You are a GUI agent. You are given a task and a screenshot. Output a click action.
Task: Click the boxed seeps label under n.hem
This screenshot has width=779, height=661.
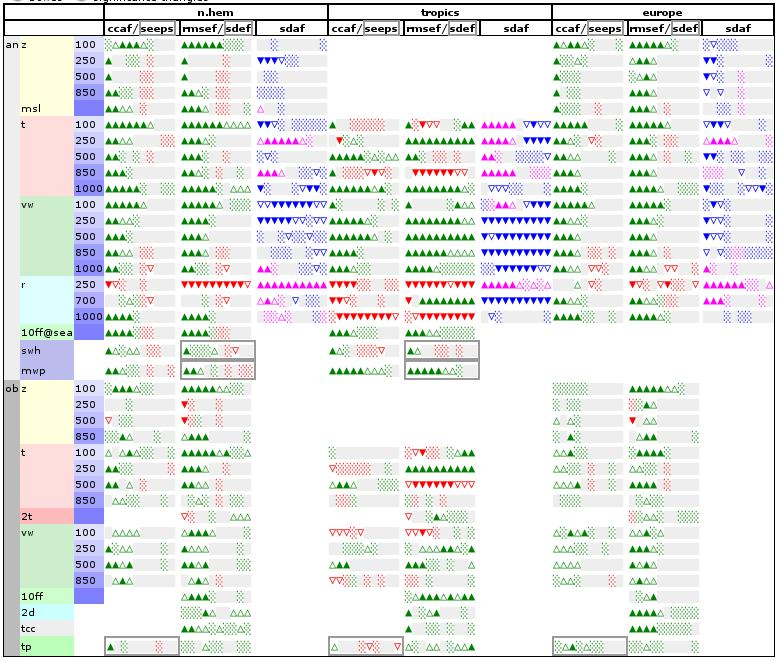(x=157, y=28)
